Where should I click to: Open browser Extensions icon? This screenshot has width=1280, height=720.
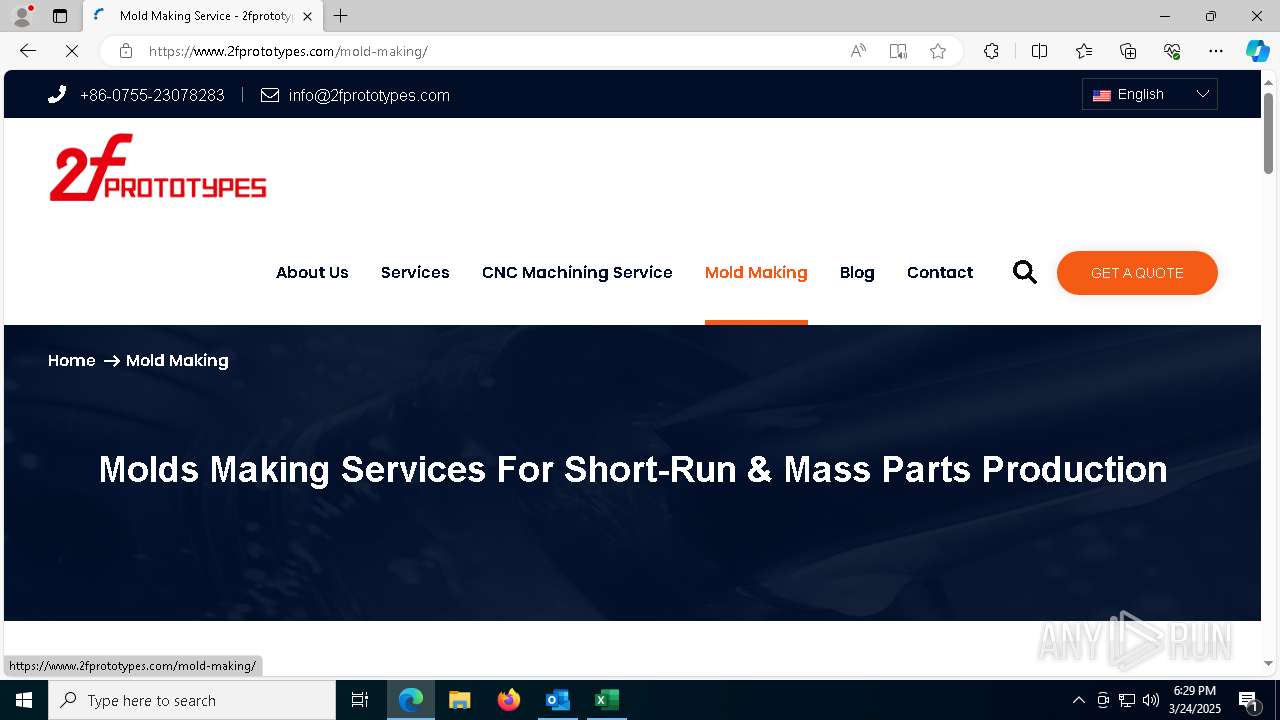991,51
